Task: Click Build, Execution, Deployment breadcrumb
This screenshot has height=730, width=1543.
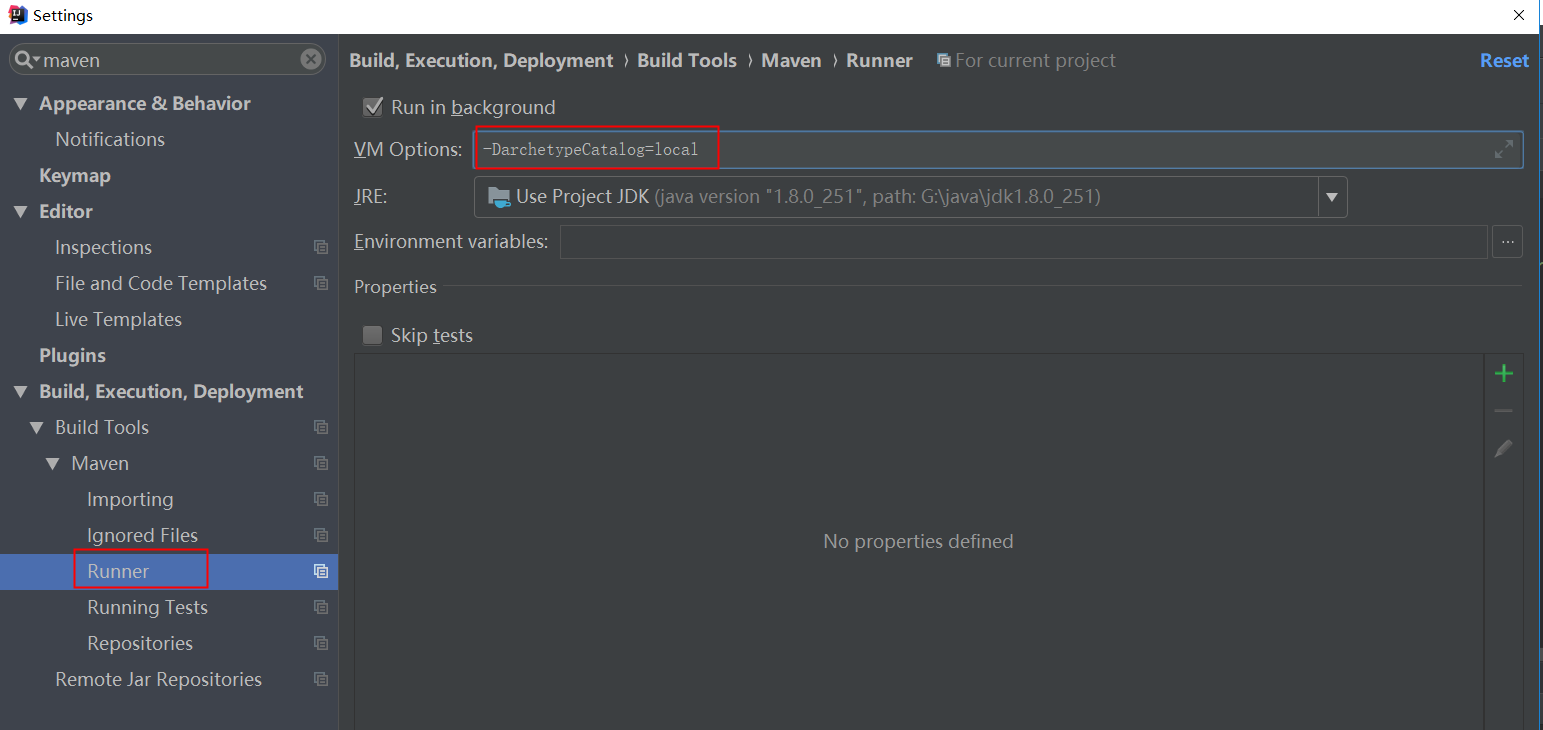Action: 481,60
